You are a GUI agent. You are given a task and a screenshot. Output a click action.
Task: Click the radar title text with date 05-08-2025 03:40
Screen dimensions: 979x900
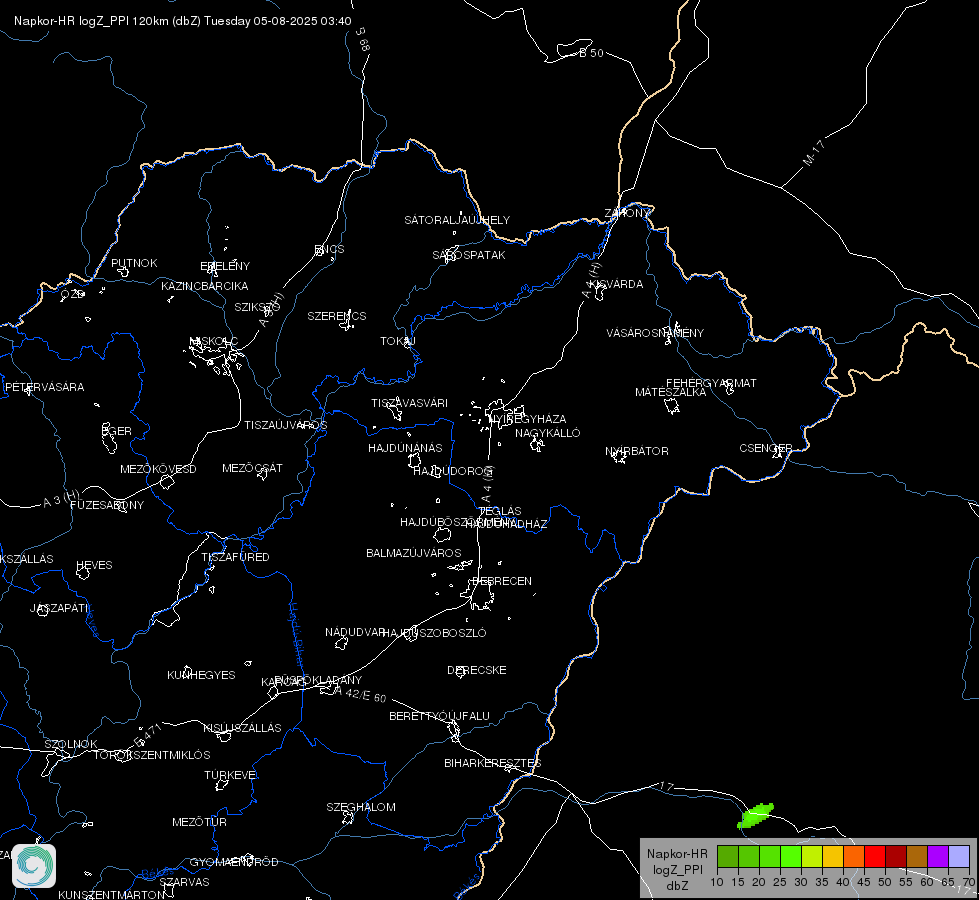[182, 21]
